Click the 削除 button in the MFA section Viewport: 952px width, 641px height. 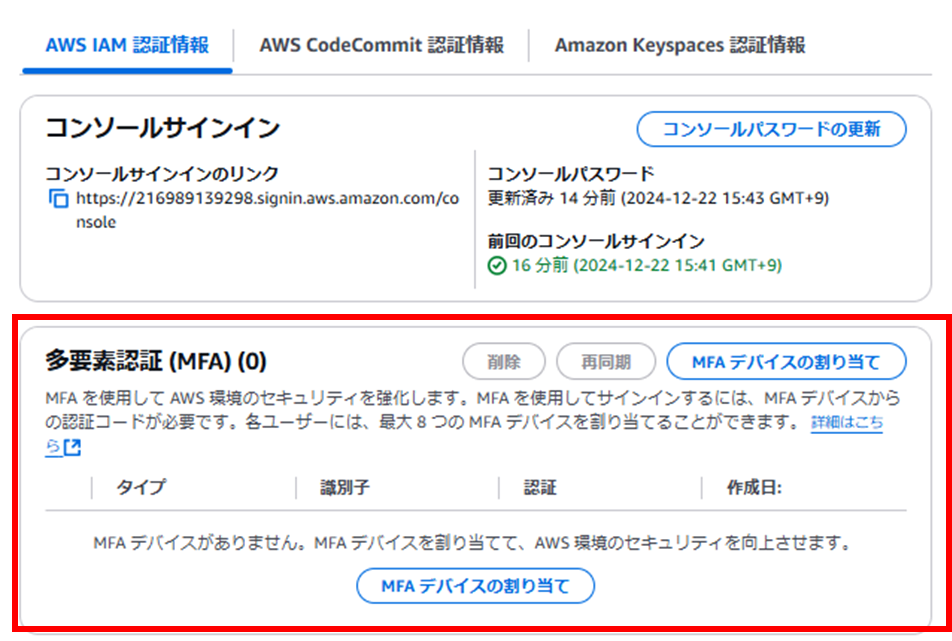point(504,362)
